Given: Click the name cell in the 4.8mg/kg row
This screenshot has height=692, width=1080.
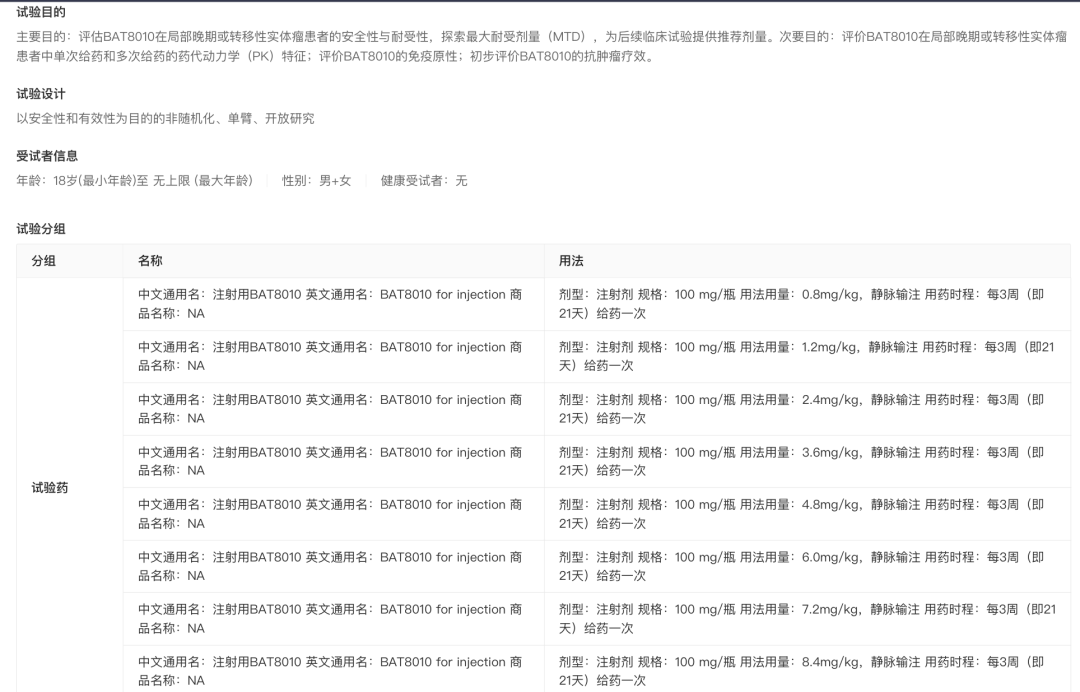Looking at the screenshot, I should click(333, 514).
